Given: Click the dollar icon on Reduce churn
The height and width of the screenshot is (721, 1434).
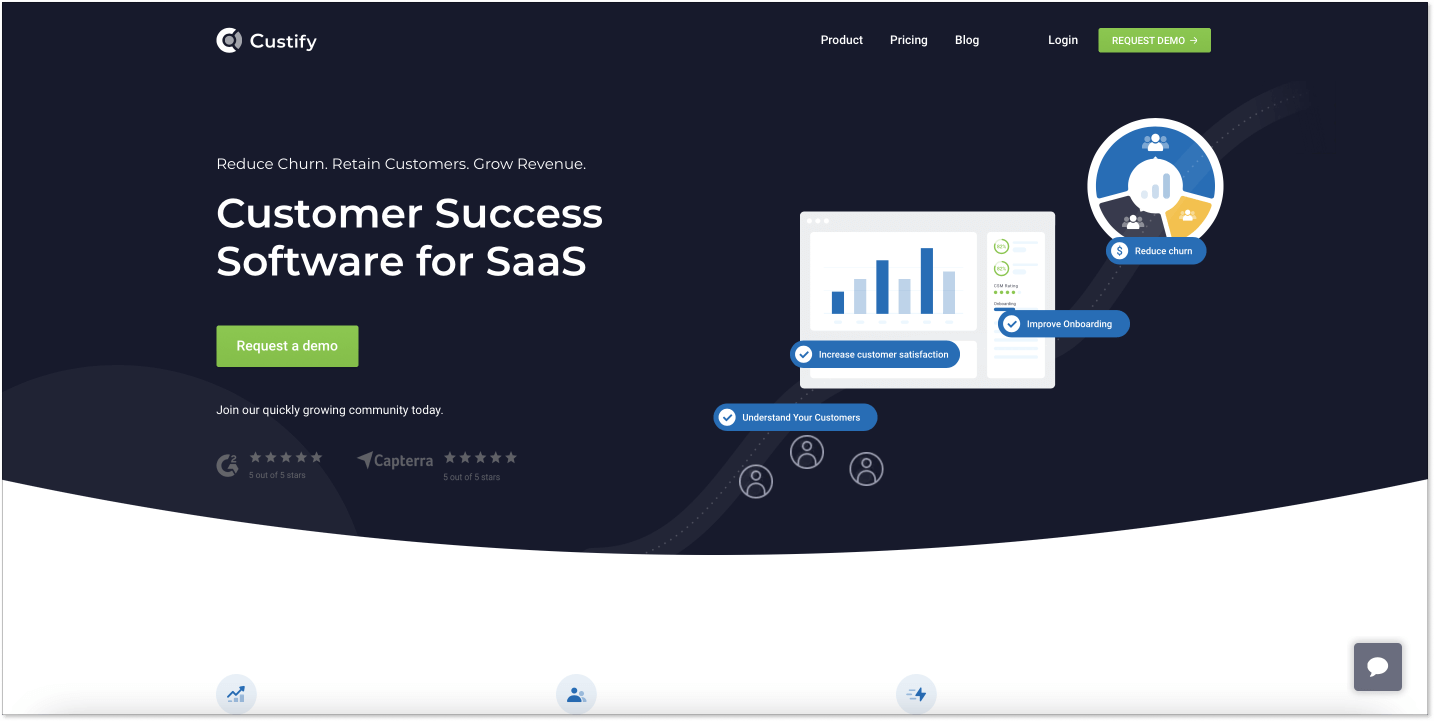Looking at the screenshot, I should pos(1120,251).
